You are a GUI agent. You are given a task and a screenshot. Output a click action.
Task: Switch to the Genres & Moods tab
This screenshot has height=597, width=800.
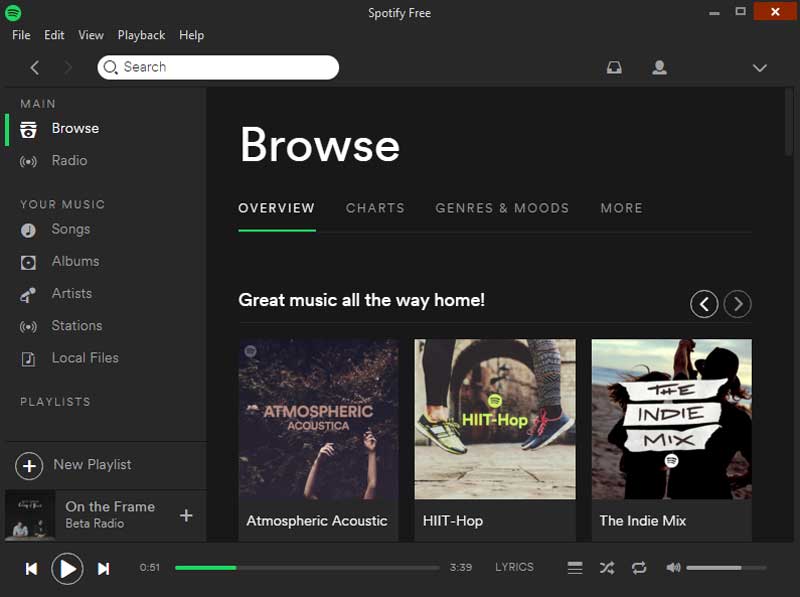502,208
